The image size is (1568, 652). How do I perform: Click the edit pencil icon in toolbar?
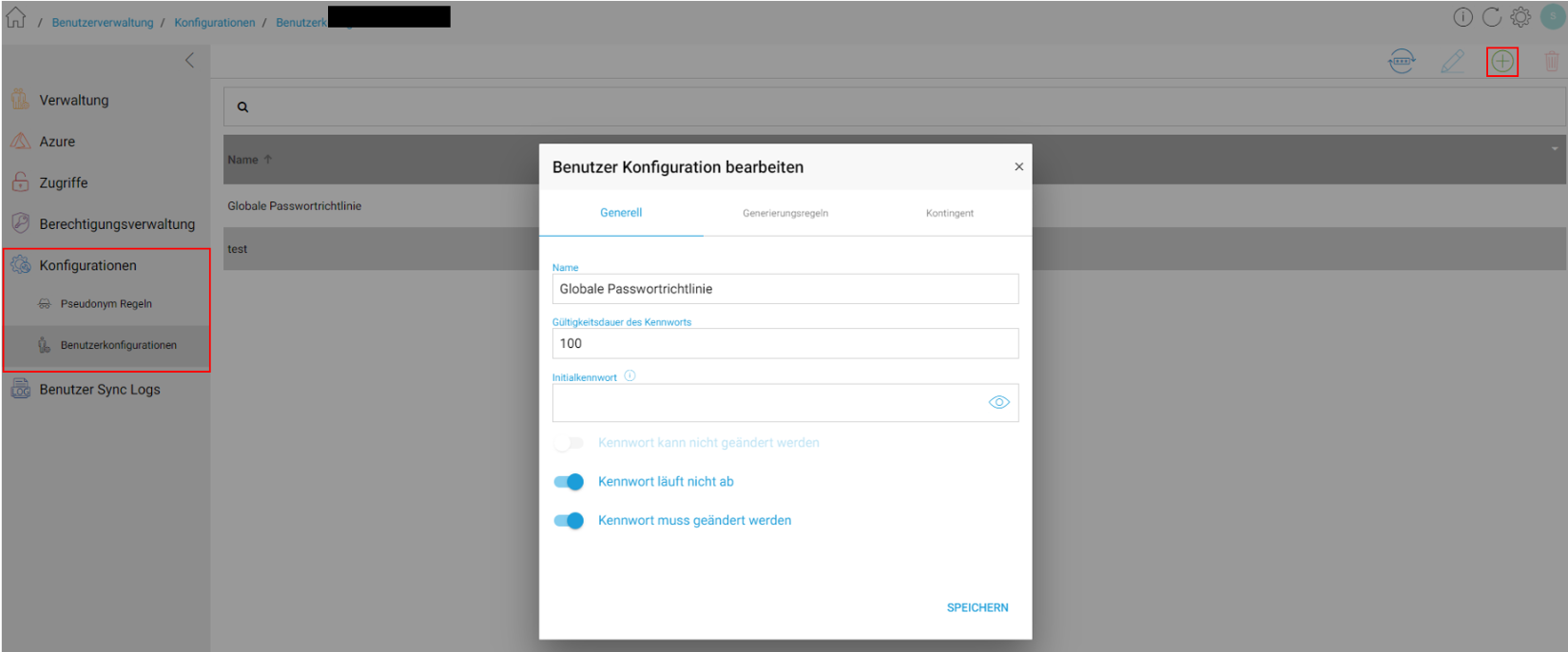coord(1452,62)
